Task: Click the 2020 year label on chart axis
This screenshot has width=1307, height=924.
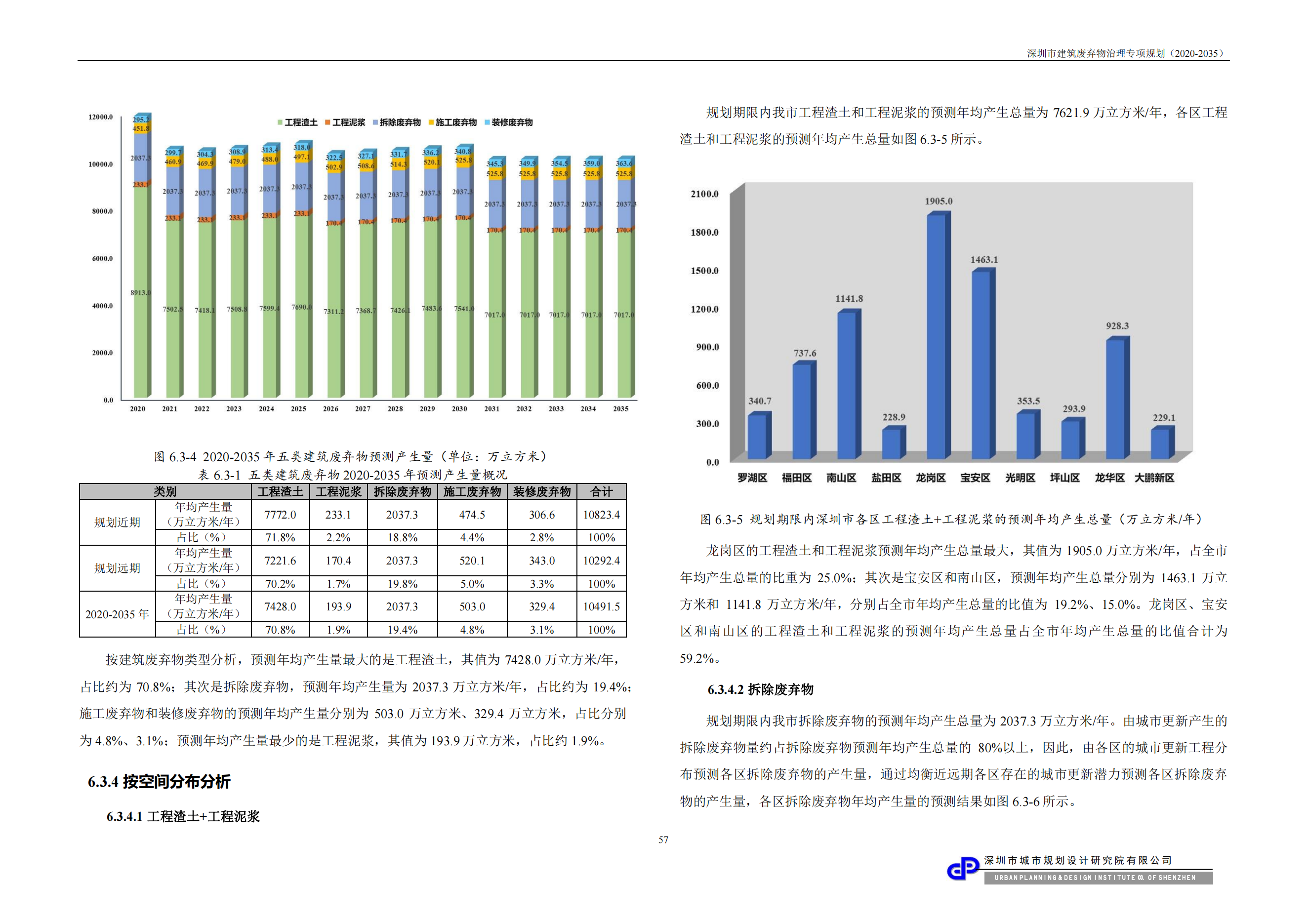Action: point(138,409)
